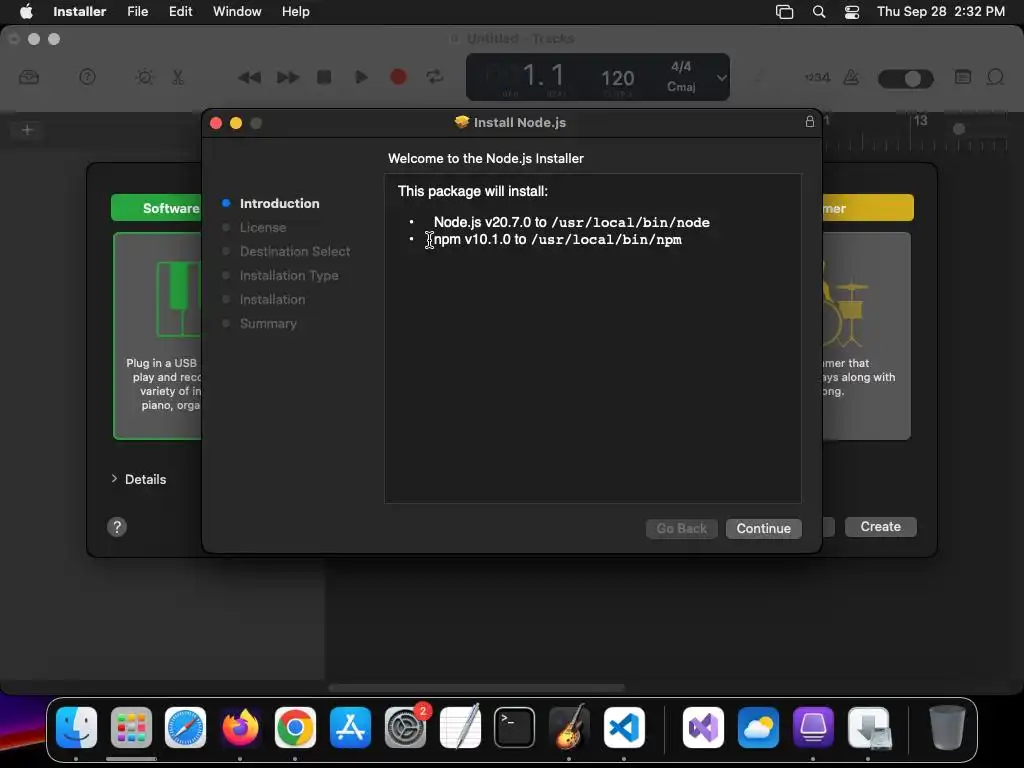
Task: Click the screen mirroring icon in menu bar
Action: pos(784,12)
